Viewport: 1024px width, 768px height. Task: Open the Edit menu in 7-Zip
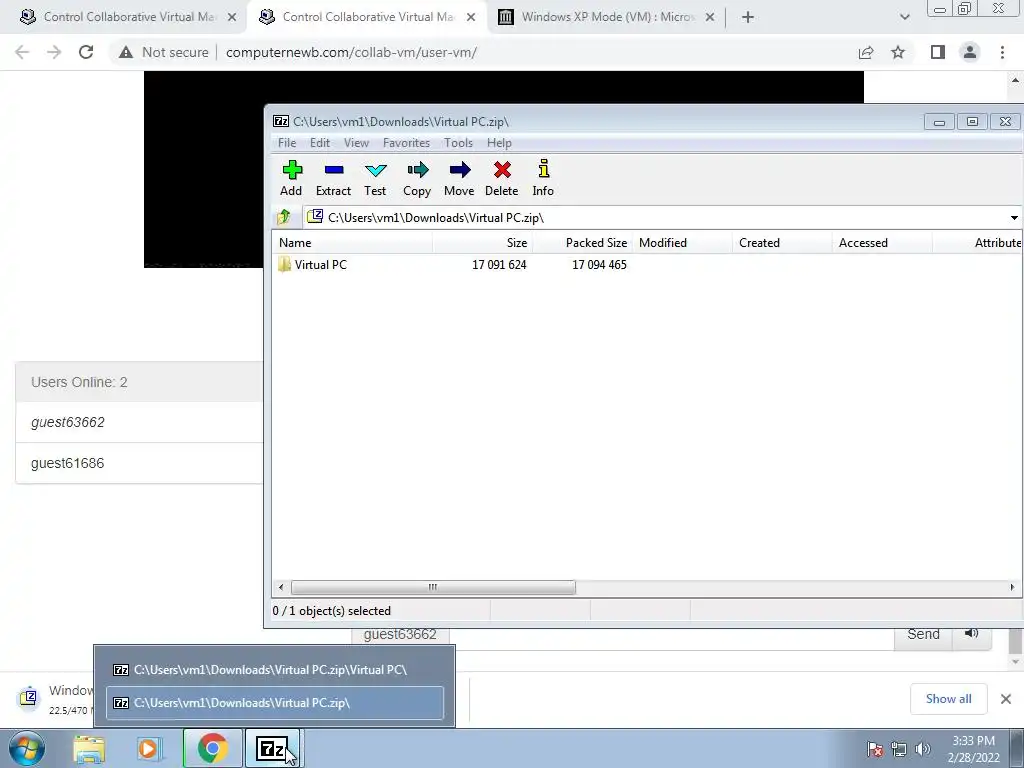(x=319, y=142)
